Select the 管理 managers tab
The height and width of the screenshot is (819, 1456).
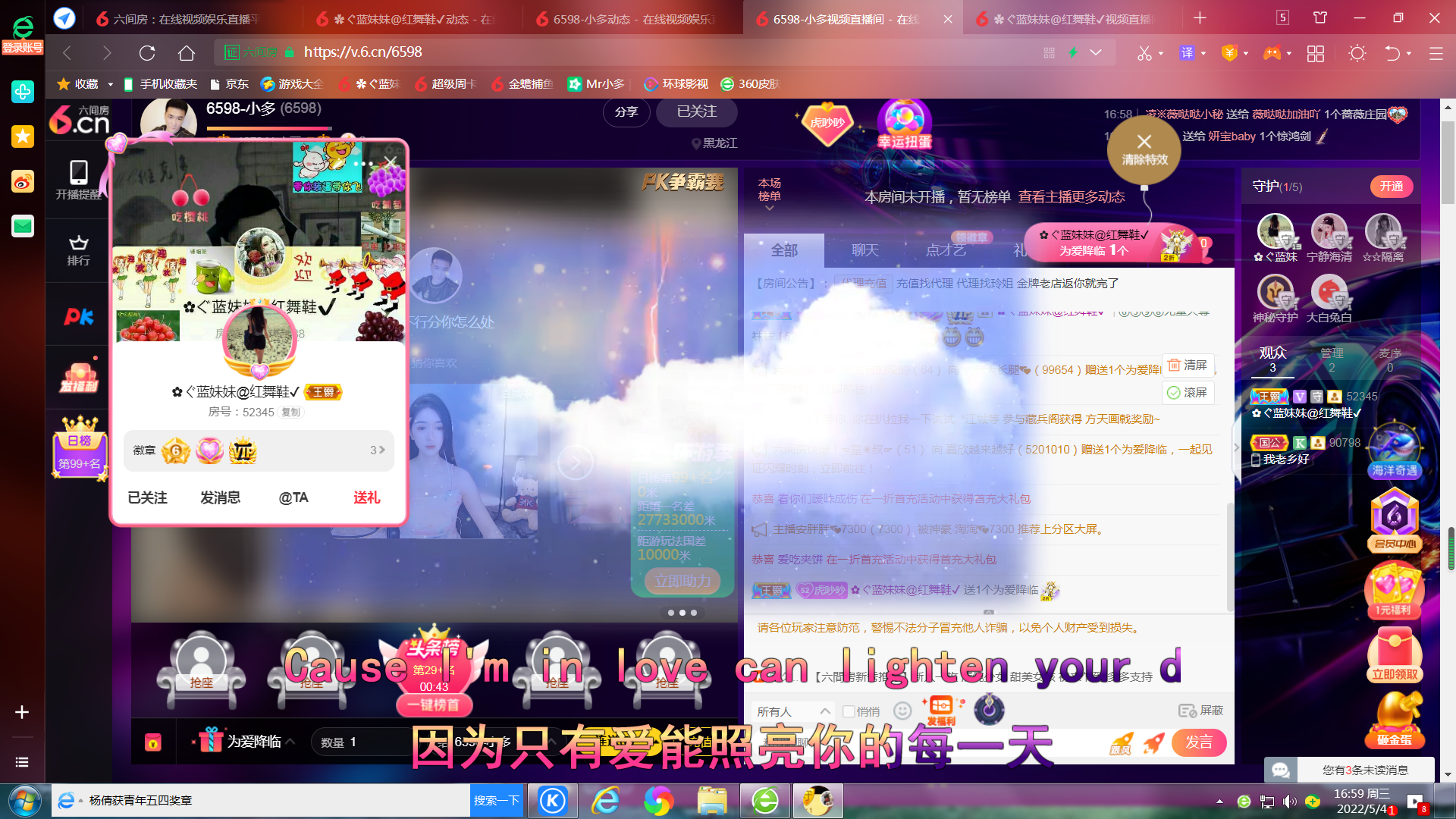(1332, 359)
